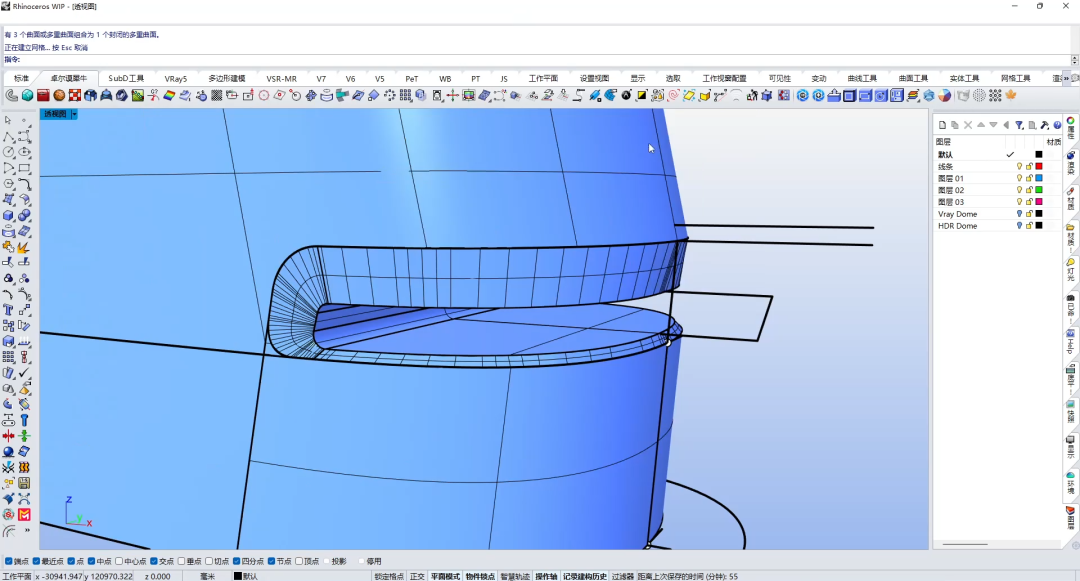
Task: Open layer tools hammer icon
Action: [1045, 125]
